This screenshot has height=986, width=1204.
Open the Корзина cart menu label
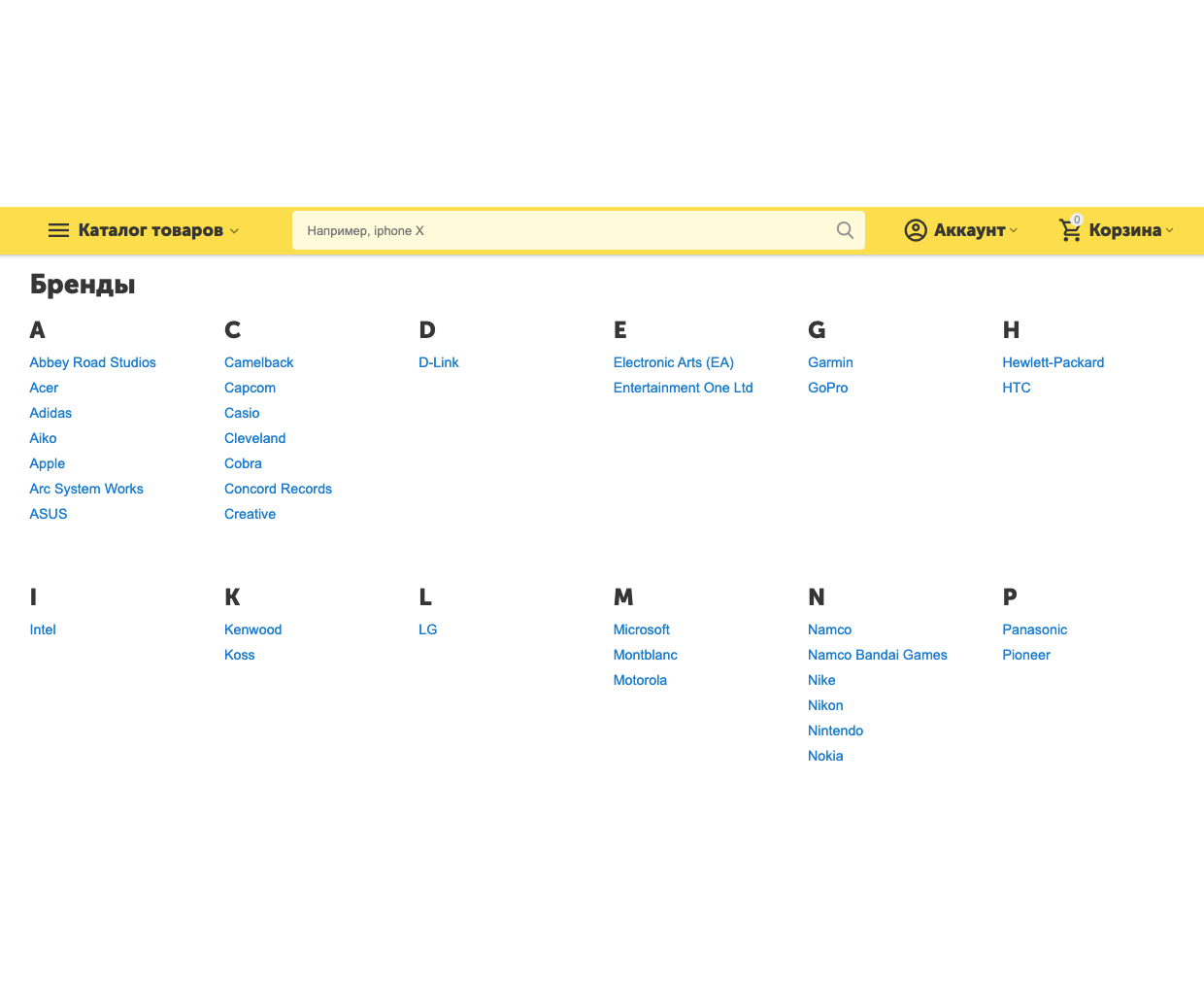(1124, 230)
